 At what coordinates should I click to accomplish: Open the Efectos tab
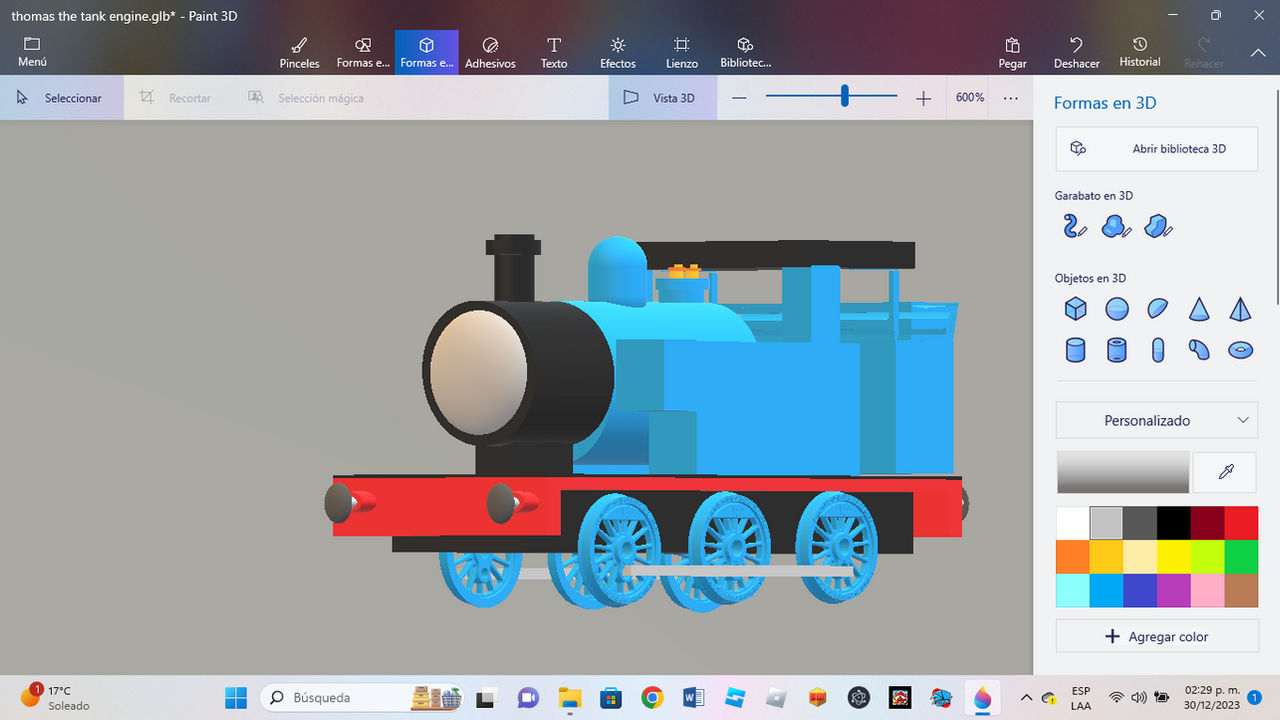point(618,52)
